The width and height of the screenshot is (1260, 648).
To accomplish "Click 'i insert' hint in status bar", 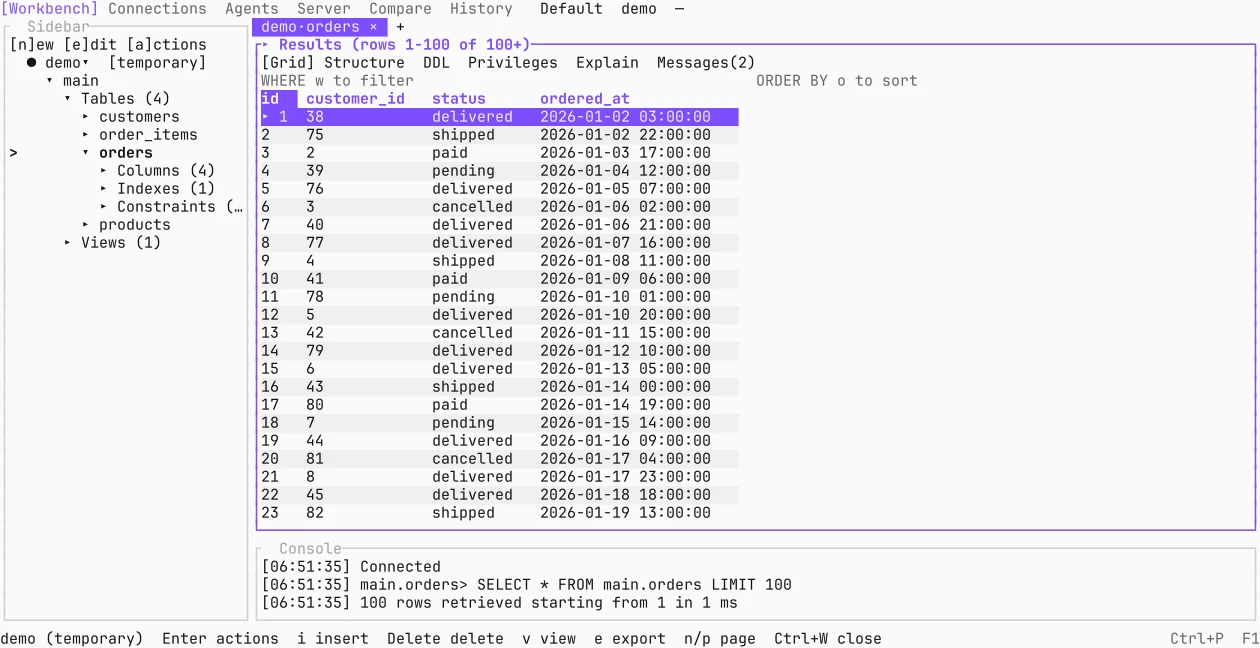I will 333,639.
